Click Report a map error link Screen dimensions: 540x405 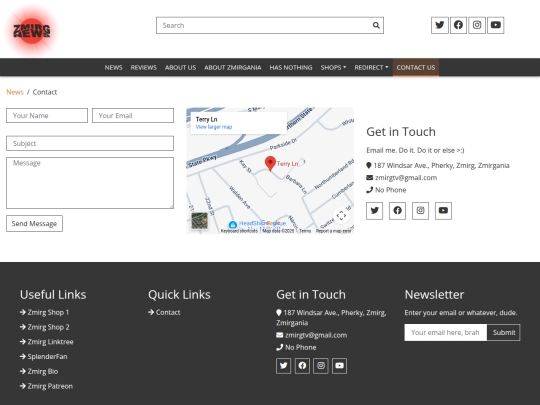(x=334, y=231)
